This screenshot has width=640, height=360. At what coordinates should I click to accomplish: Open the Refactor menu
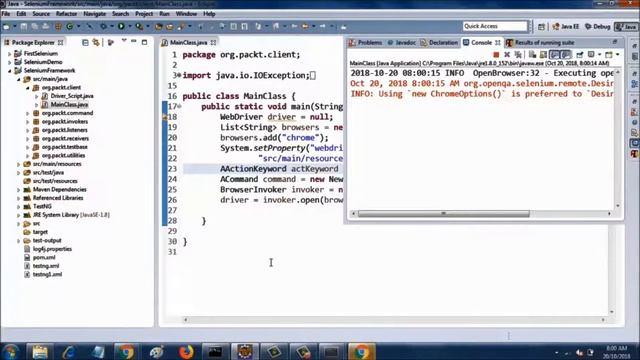point(66,14)
